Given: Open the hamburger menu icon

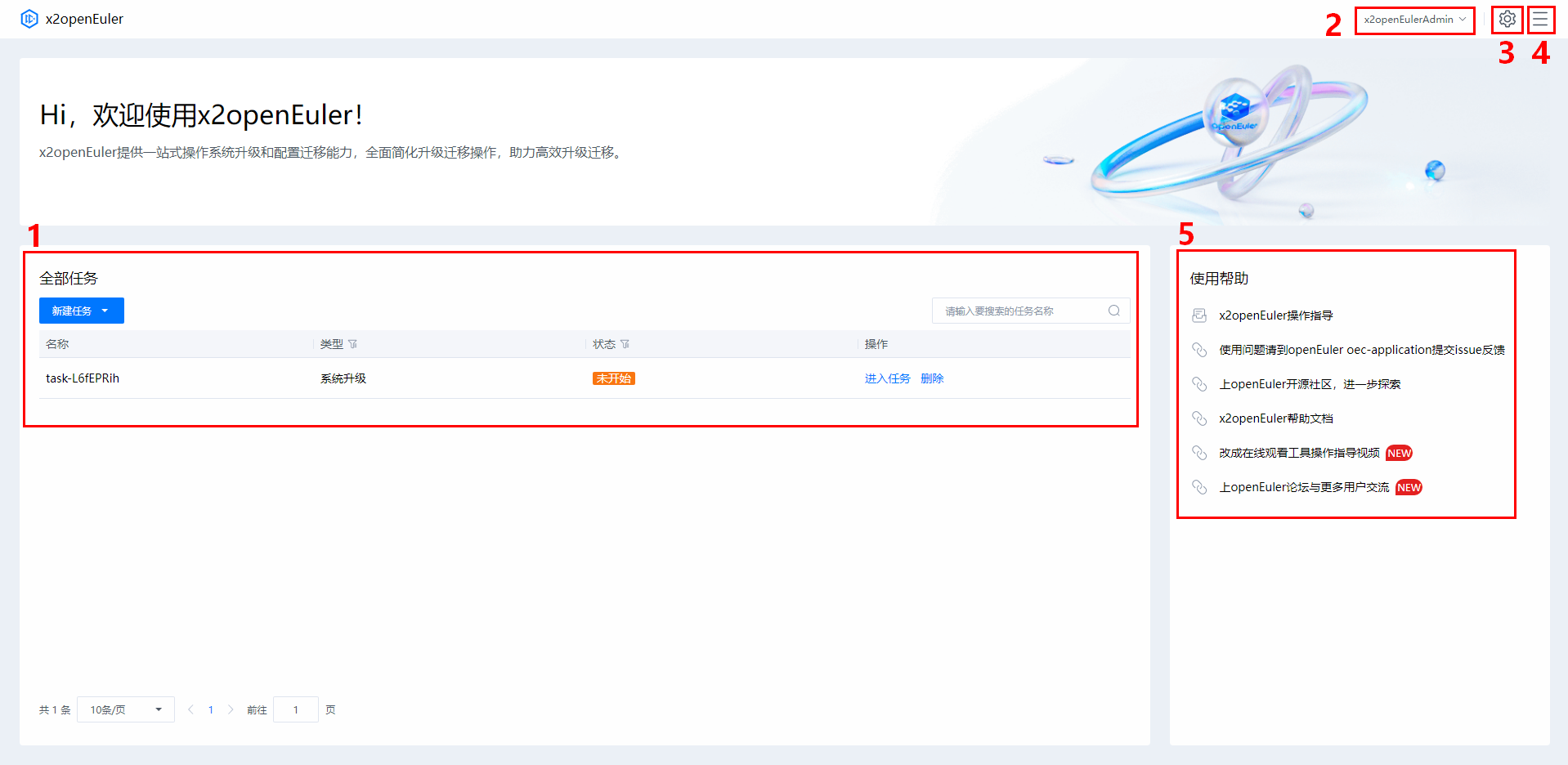Looking at the screenshot, I should point(1540,19).
